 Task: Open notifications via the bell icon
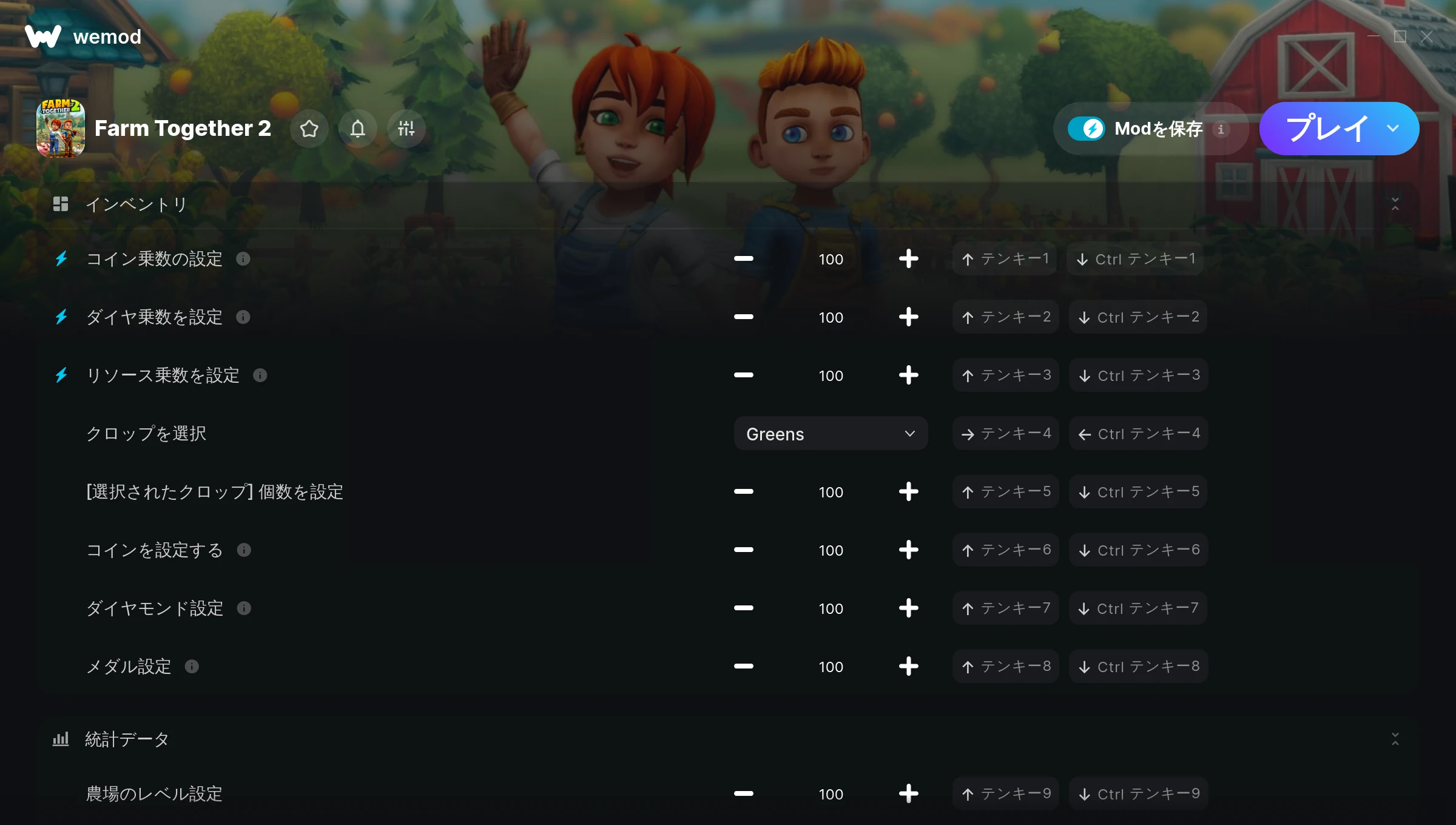(358, 129)
